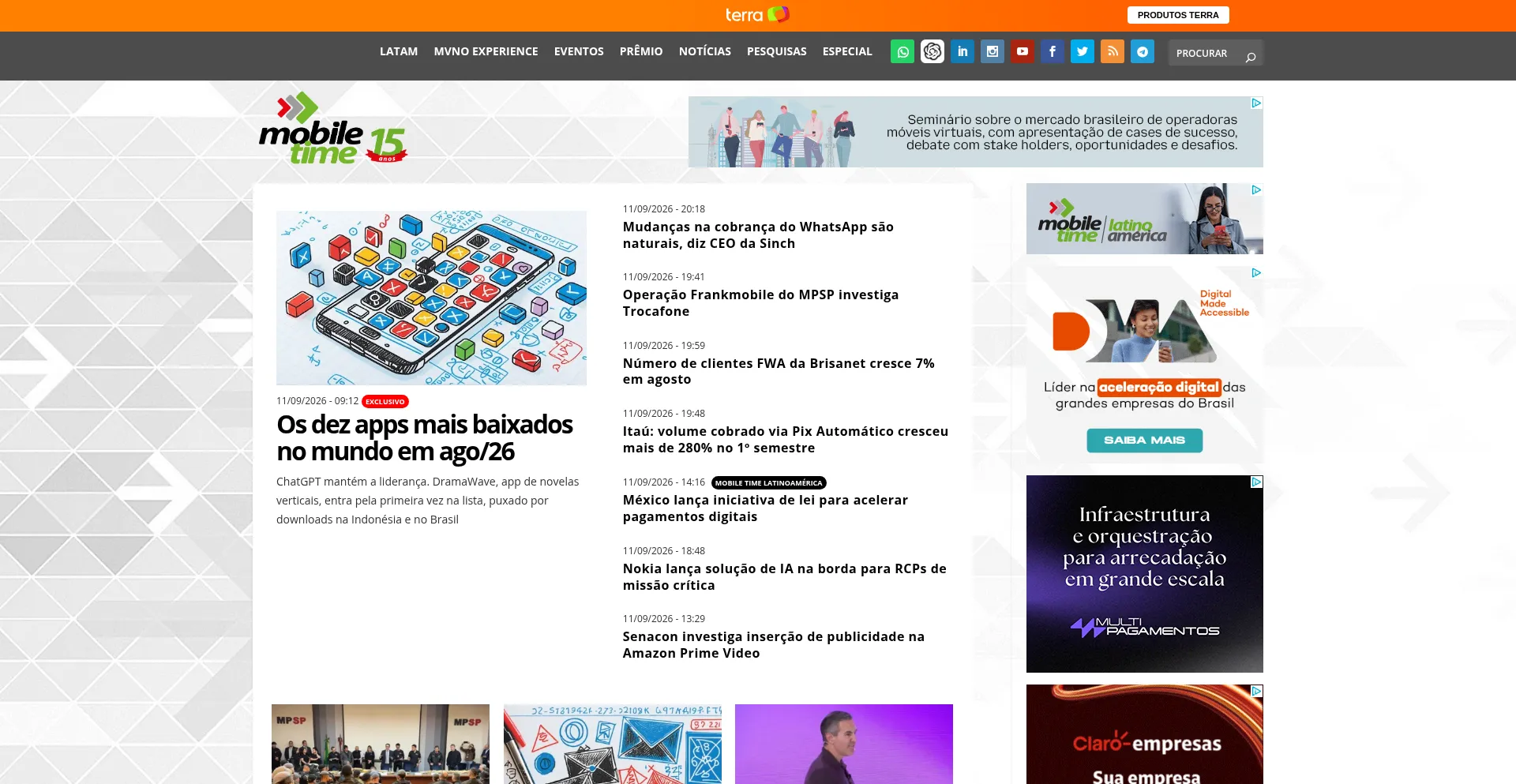Screen dimensions: 1516x784
Task: Open Nokia solução de IA article
Action: 785,577
